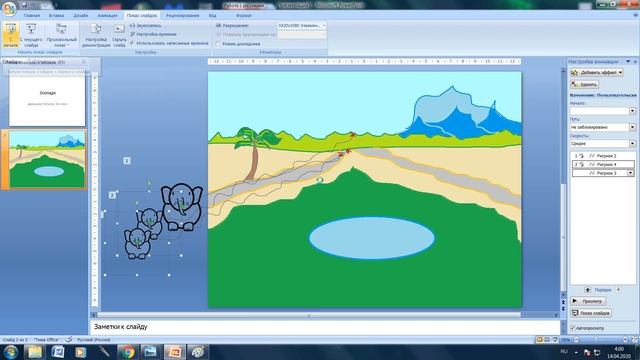
Task: Select the palm tree on the slide
Action: point(256,154)
